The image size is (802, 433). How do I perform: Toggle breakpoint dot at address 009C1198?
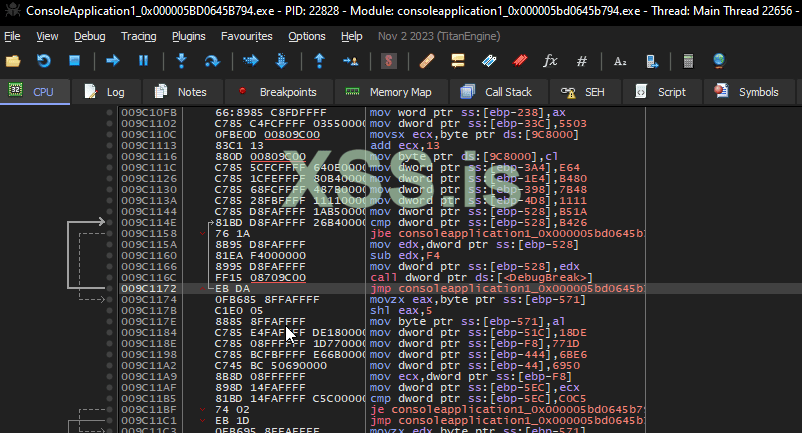[109, 354]
